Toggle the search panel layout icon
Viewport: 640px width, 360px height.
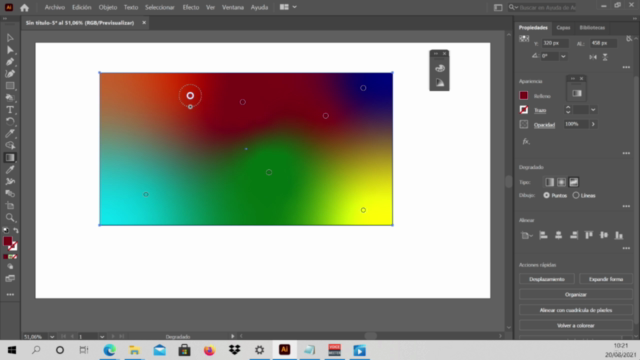498,7
